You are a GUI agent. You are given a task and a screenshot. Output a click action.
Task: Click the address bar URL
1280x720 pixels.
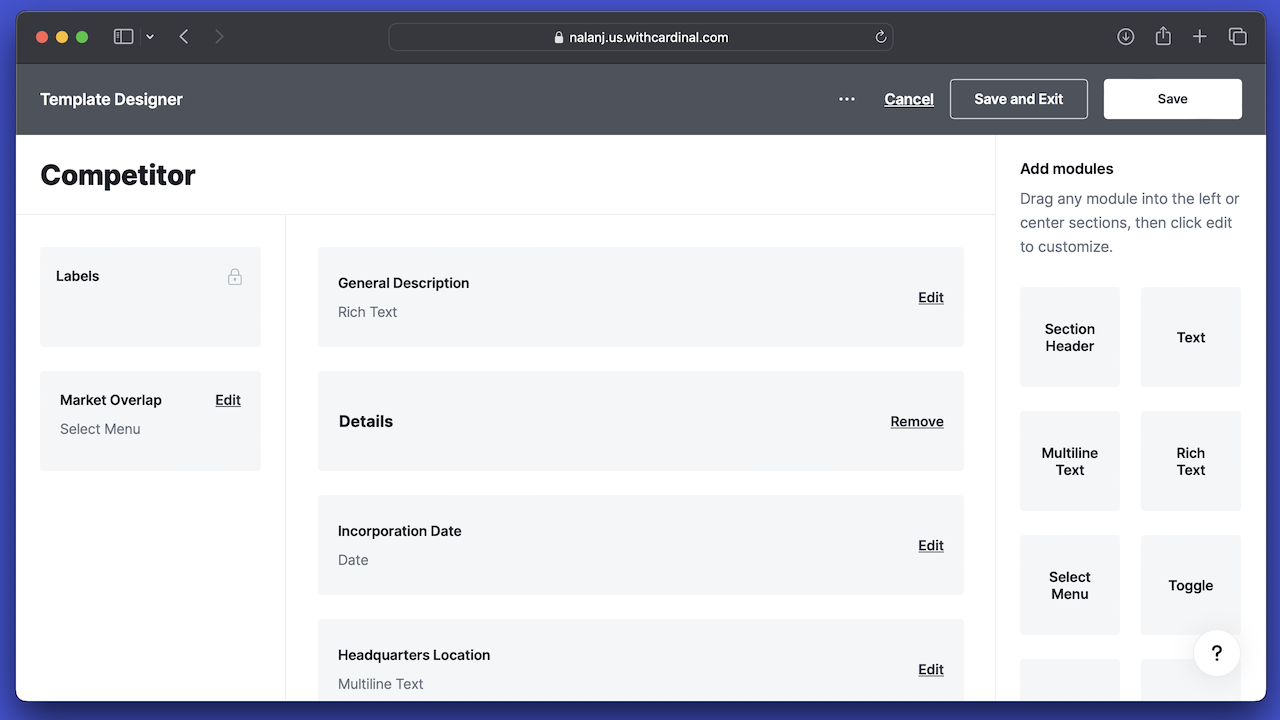[x=649, y=37]
